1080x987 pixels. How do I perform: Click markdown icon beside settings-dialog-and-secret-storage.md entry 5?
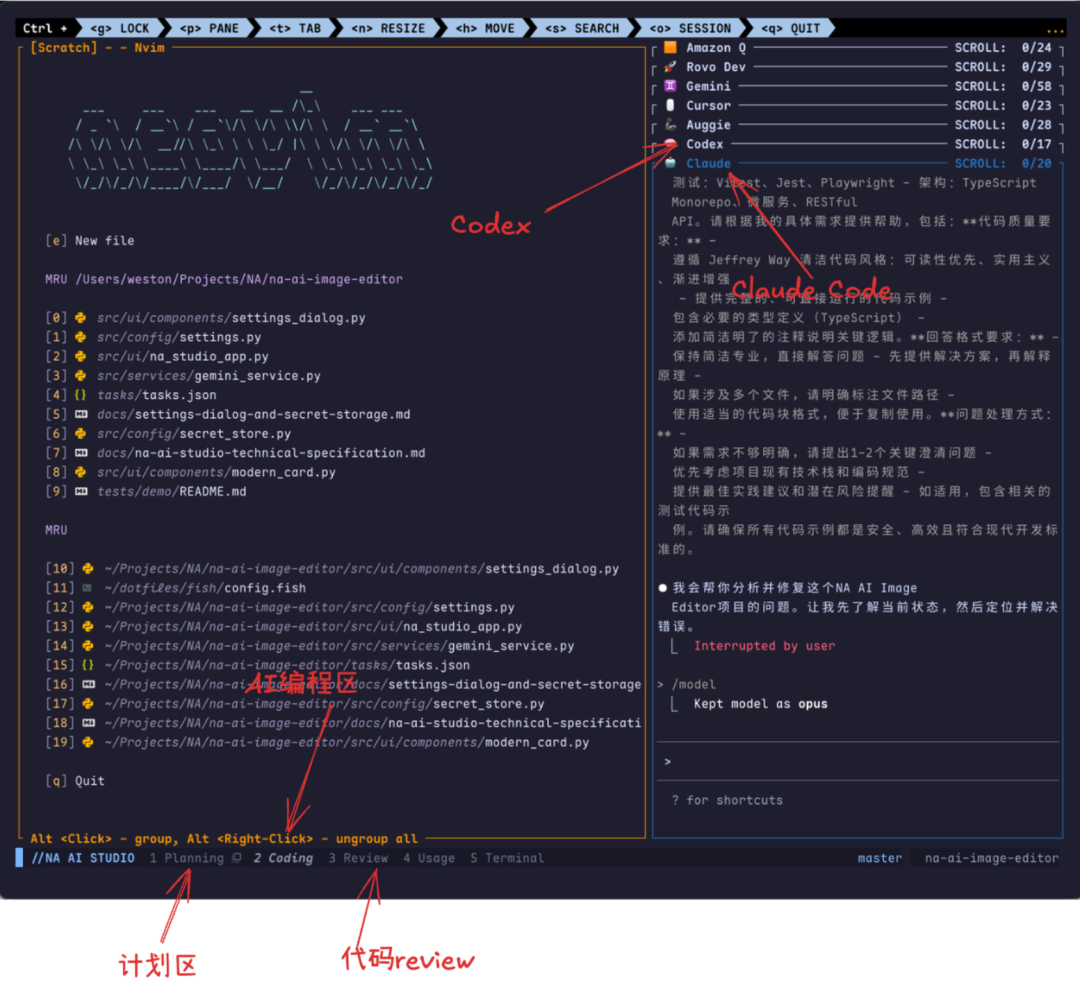pos(81,414)
